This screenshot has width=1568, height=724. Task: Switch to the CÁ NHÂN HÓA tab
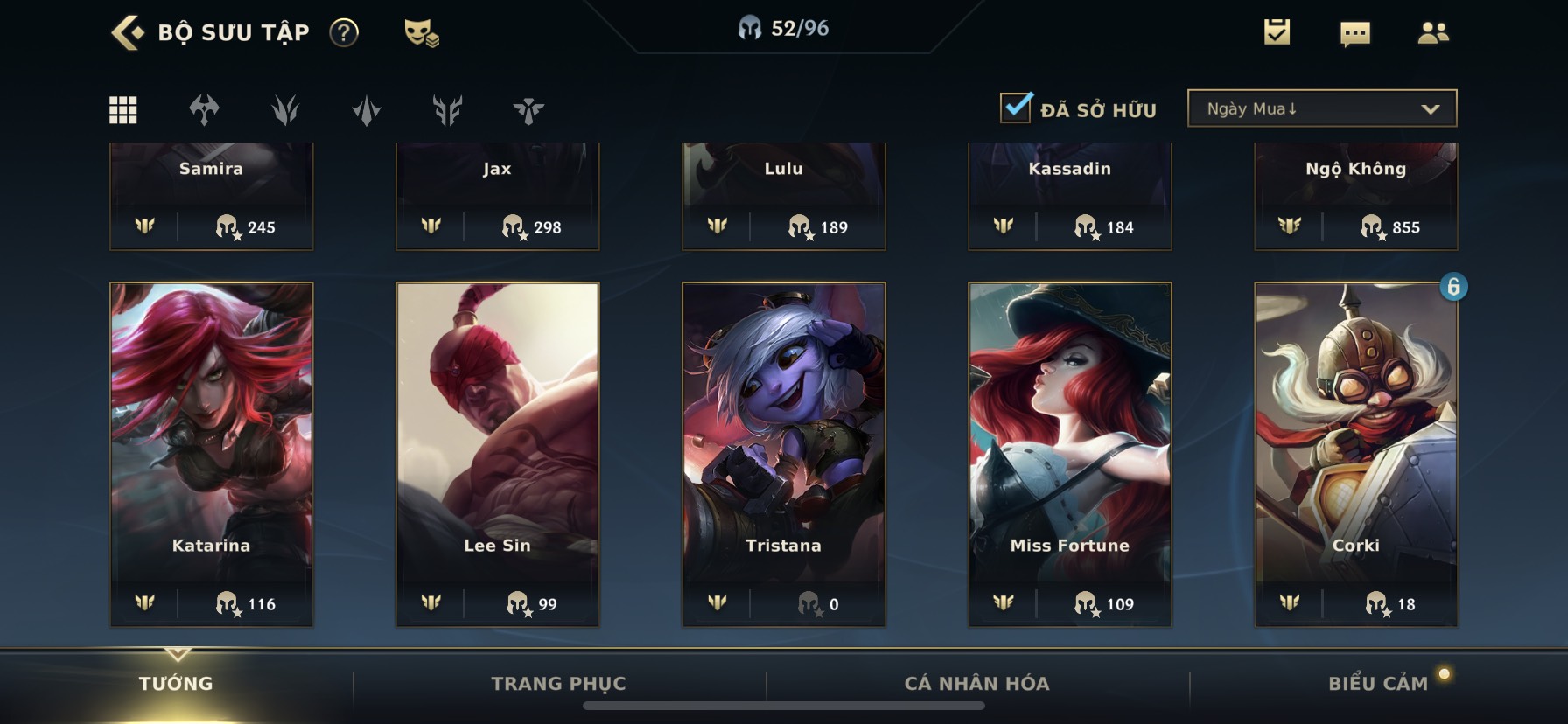976,683
